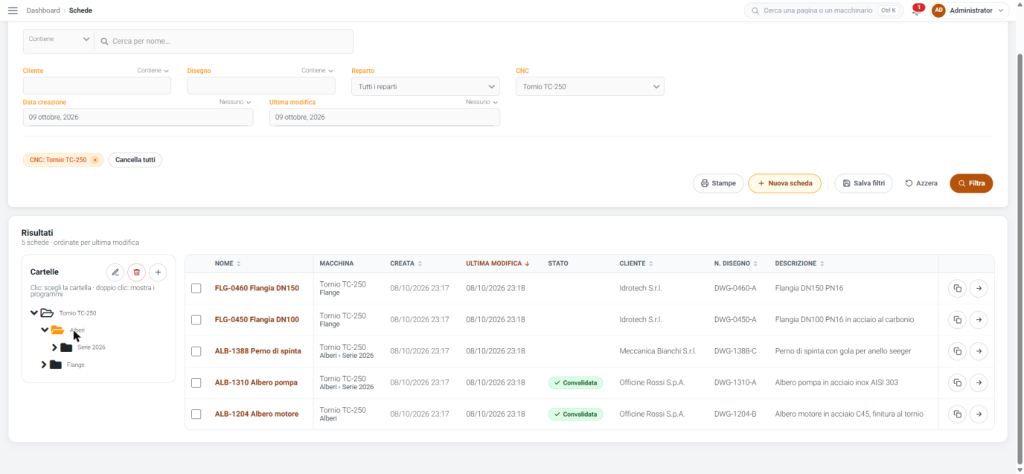Duplicate the FLG-0450 Flangia DN100 row
The height and width of the screenshot is (474, 1024).
click(x=957, y=319)
